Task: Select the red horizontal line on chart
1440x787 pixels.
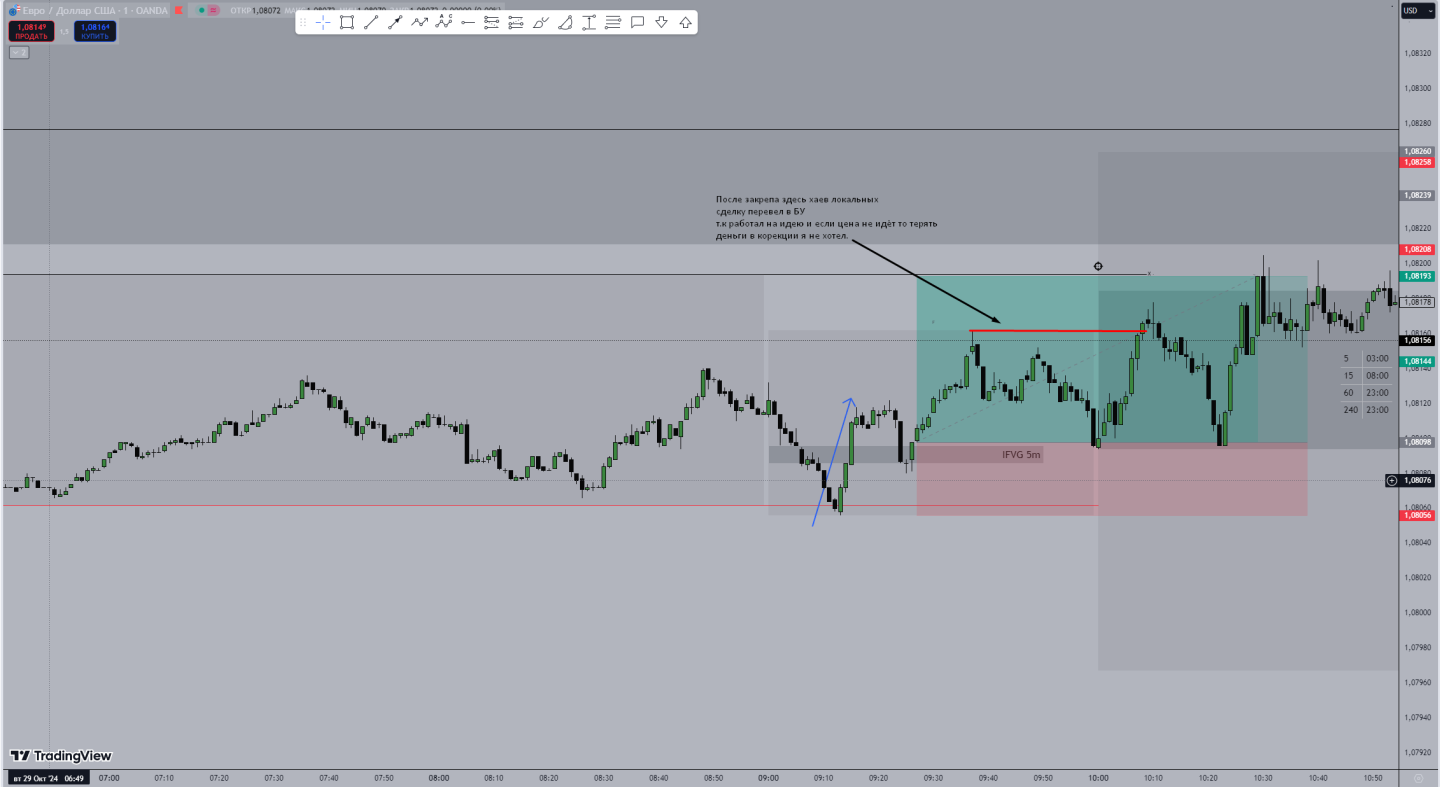Action: coord(1057,330)
